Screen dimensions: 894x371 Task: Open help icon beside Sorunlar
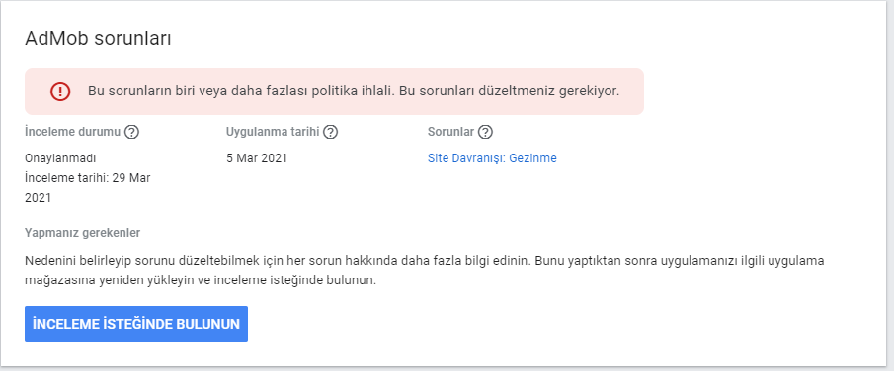485,132
